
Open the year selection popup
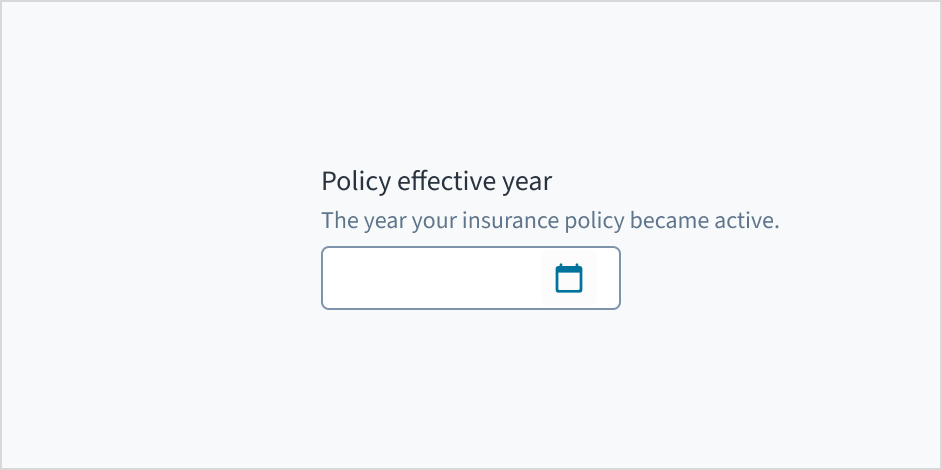568,278
